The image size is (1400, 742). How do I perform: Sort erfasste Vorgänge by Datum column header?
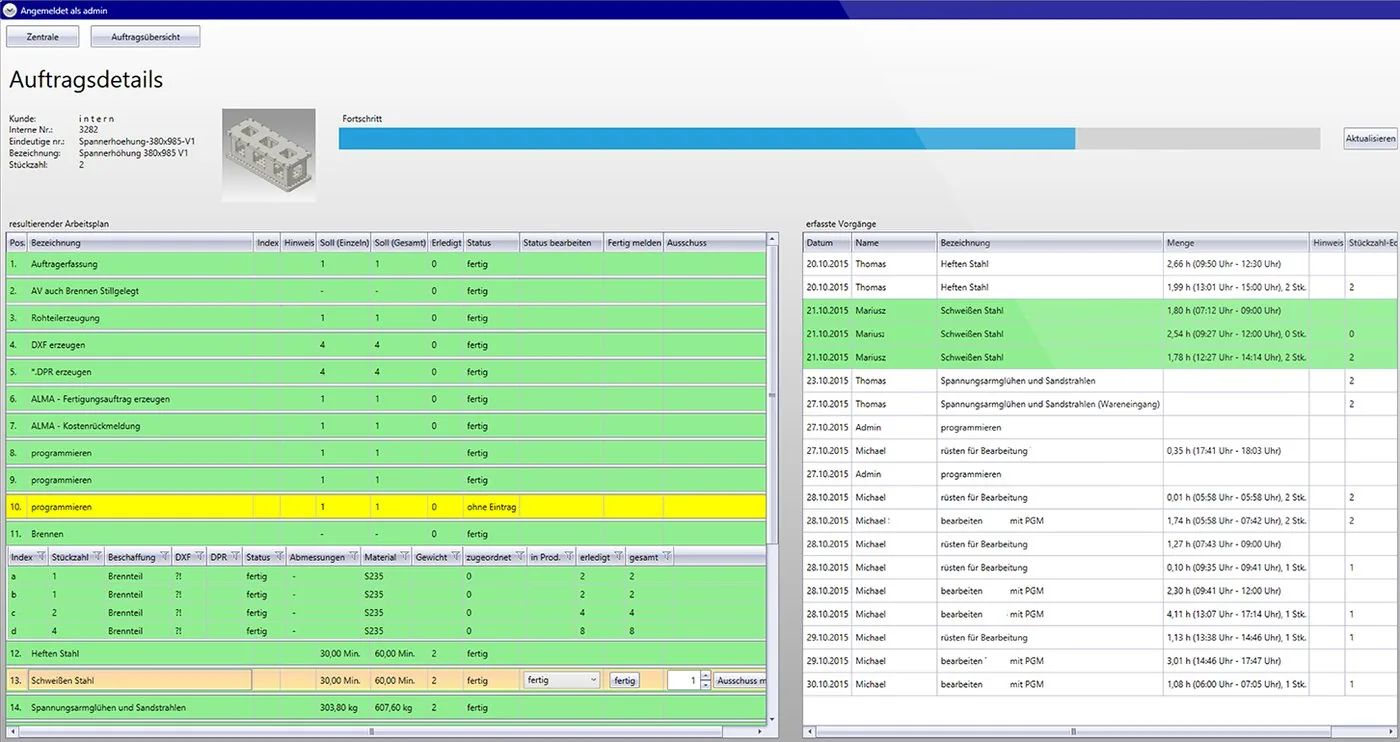pyautogui.click(x=827, y=243)
